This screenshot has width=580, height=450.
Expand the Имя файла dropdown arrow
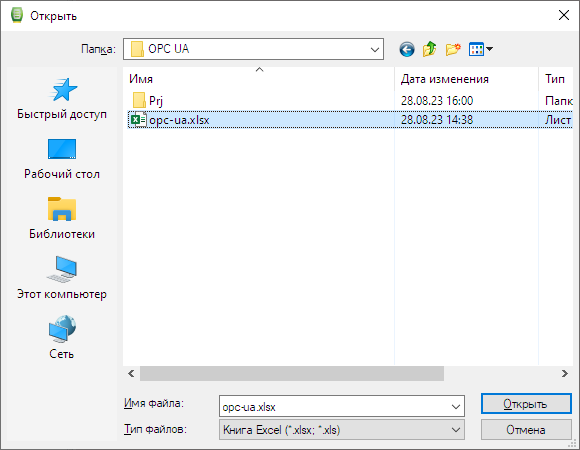coord(456,407)
